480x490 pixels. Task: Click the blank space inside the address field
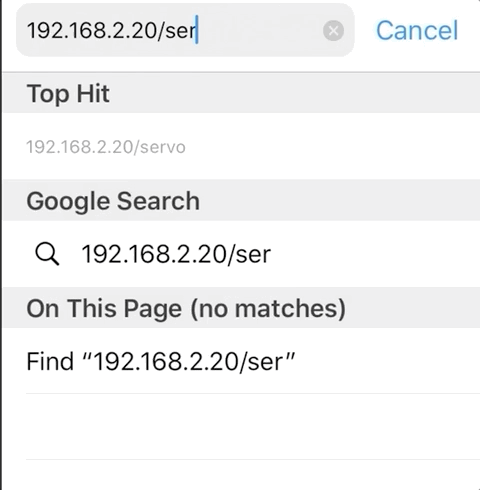260,31
